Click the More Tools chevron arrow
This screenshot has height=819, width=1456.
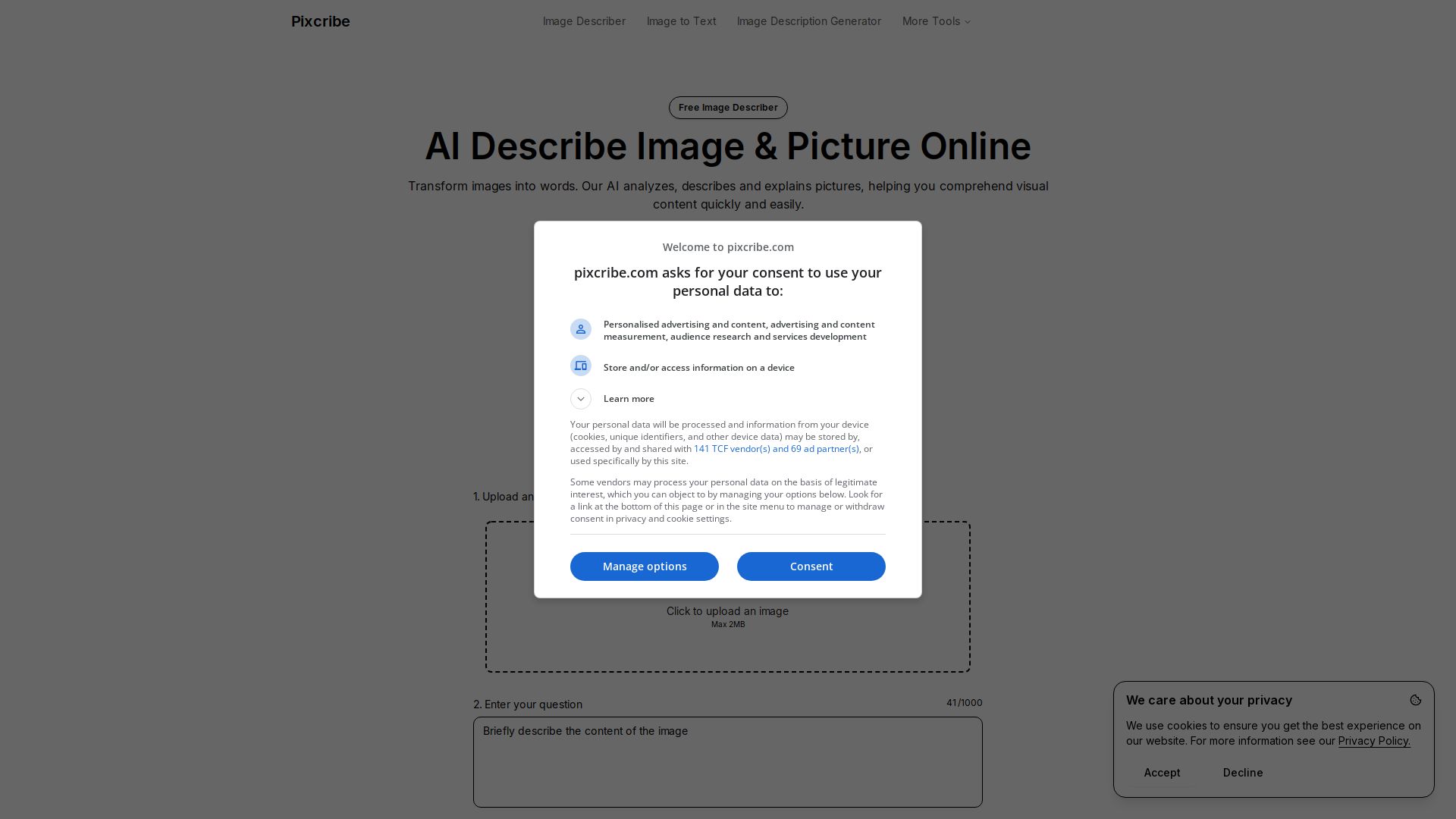[x=968, y=22]
